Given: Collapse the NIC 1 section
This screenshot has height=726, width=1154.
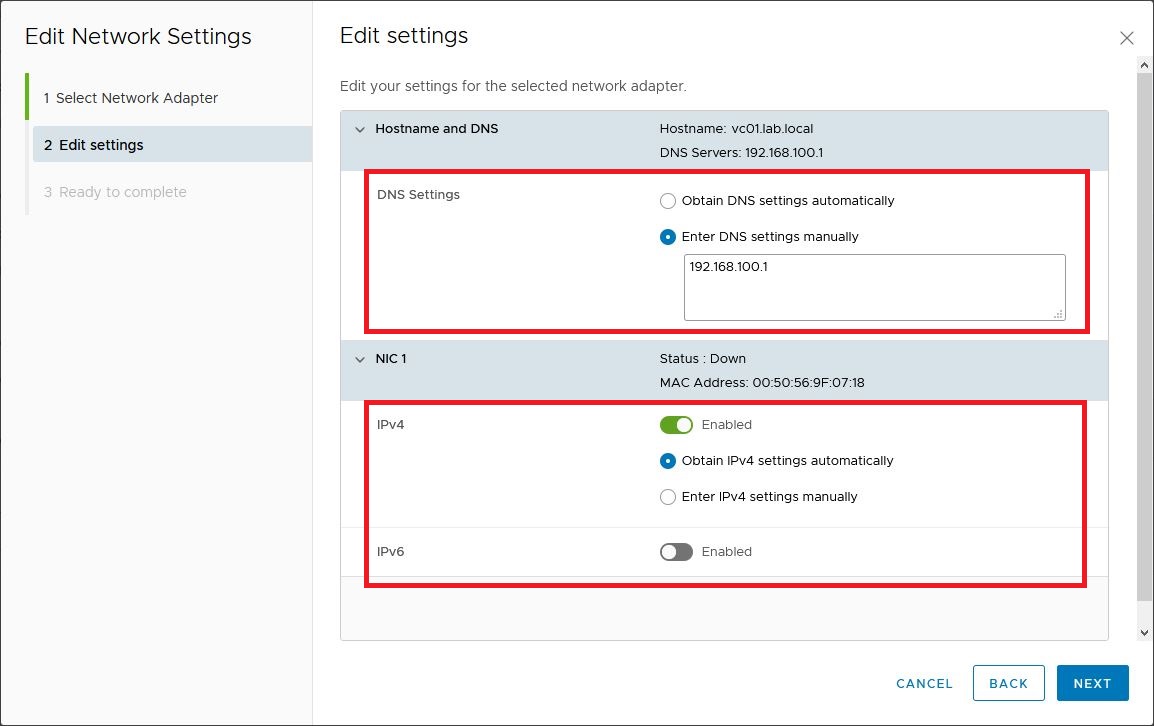Looking at the screenshot, I should point(360,359).
